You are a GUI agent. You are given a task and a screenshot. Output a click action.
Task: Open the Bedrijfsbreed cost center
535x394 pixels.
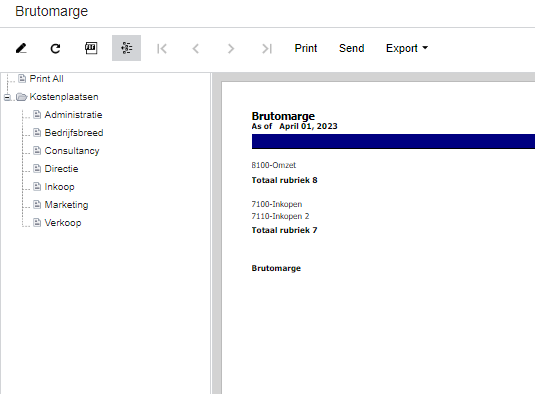[74, 133]
